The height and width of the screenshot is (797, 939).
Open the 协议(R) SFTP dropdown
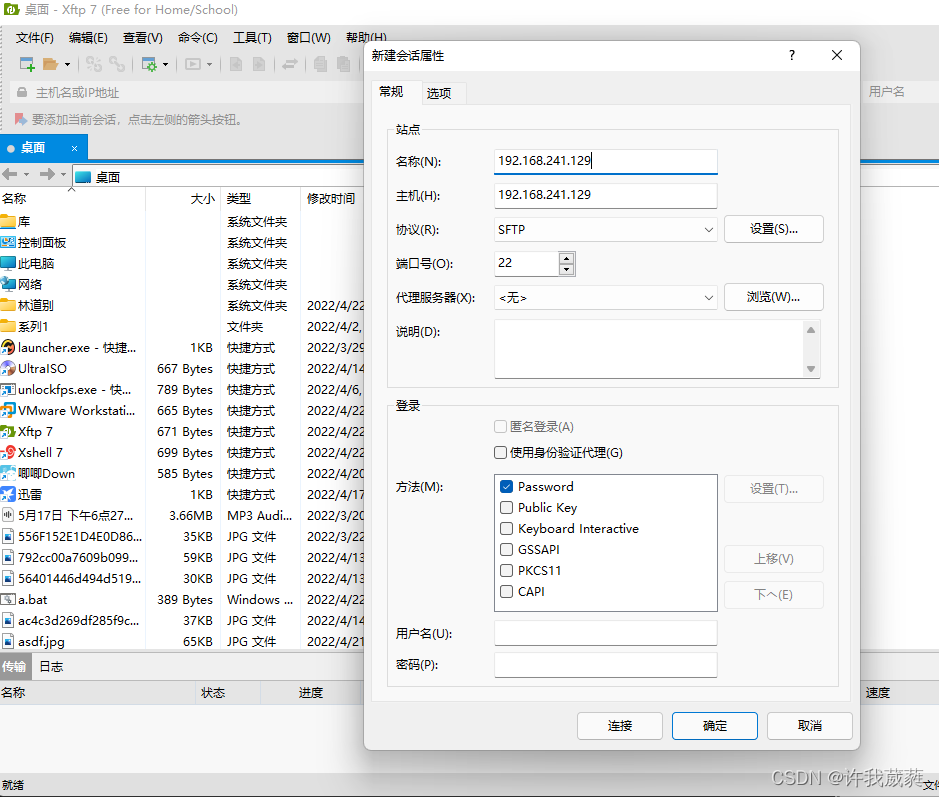pyautogui.click(x=605, y=229)
